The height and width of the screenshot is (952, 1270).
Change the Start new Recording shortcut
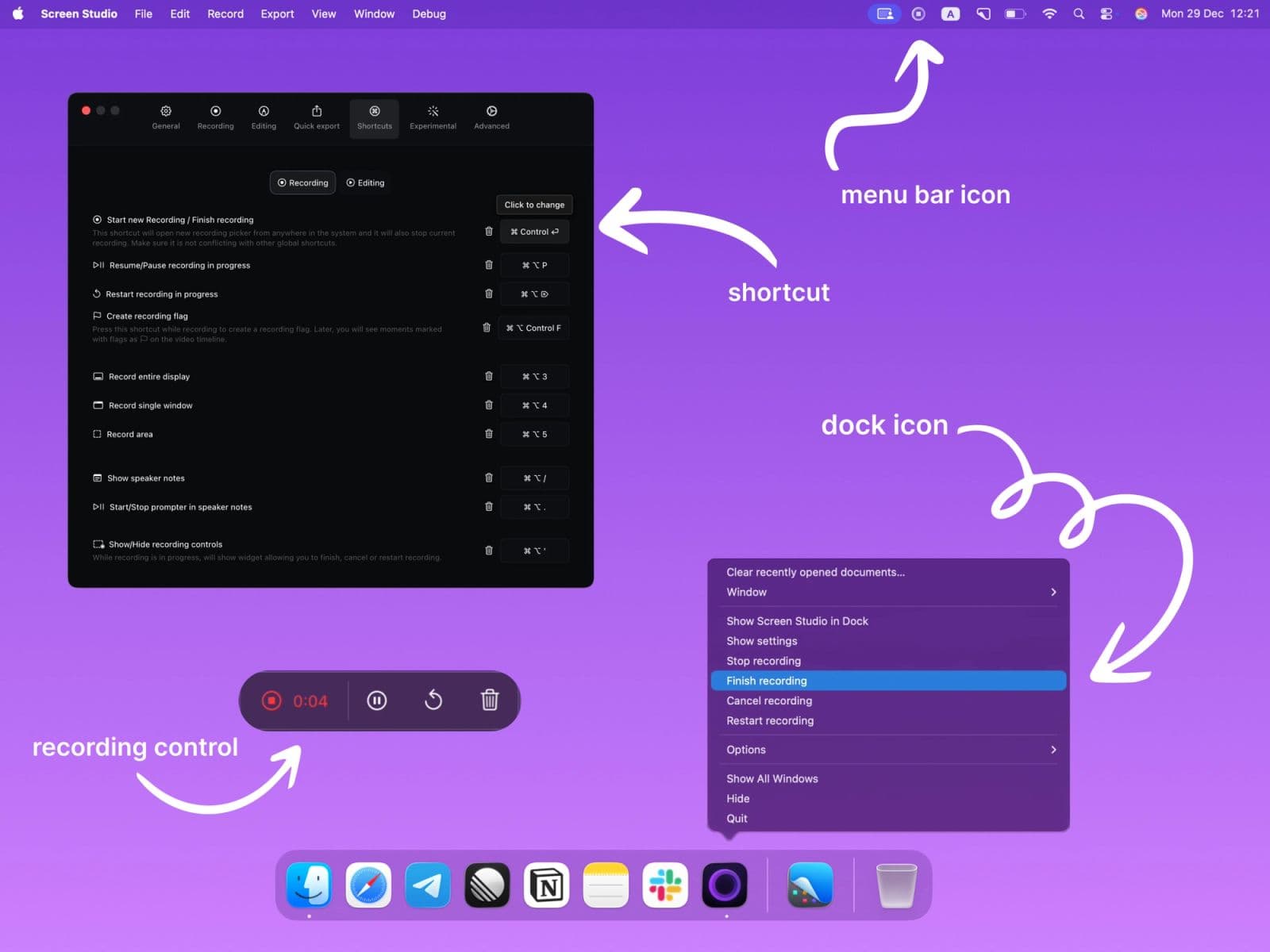point(534,232)
